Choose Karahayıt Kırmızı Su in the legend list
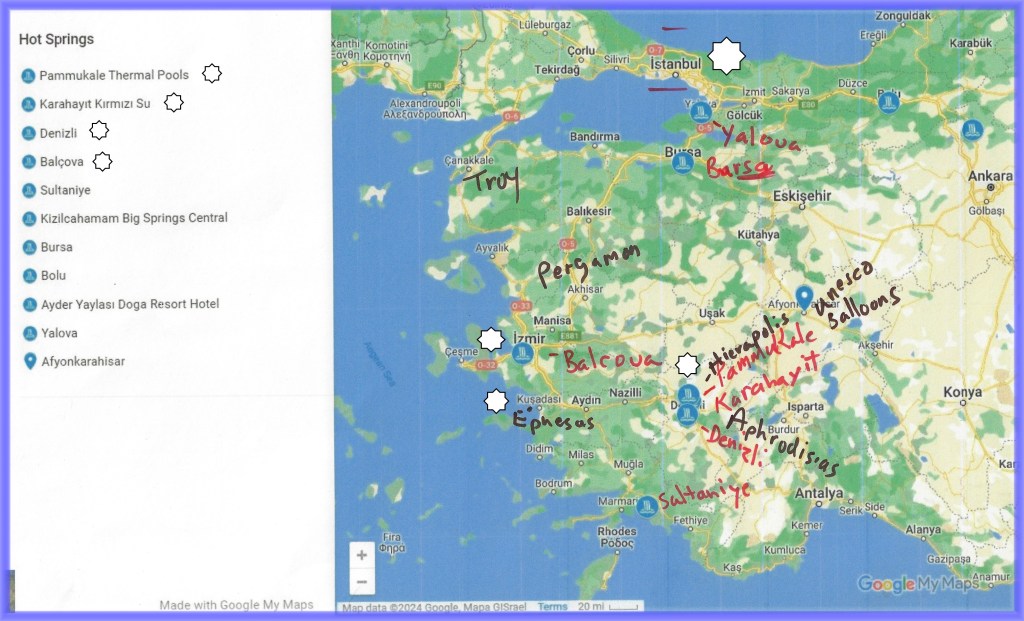Image resolution: width=1024 pixels, height=621 pixels. click(94, 103)
